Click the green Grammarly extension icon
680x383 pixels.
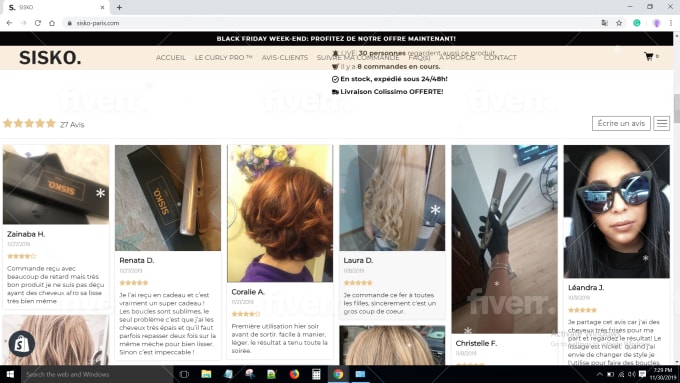637,23
